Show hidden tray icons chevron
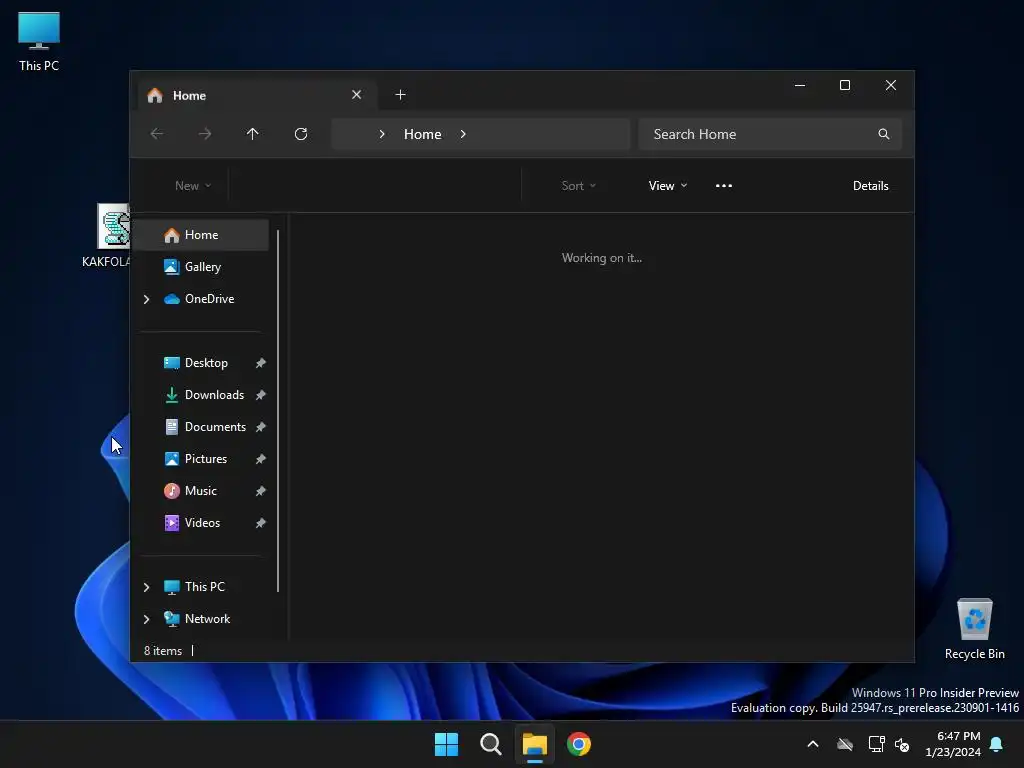Screen dimensions: 1024x768 (x=813, y=744)
